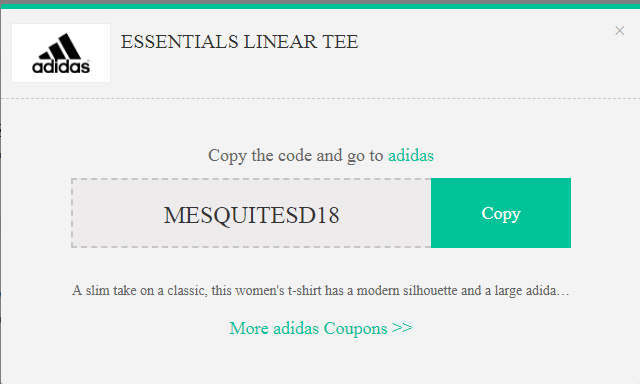The height and width of the screenshot is (384, 640).
Task: Click the adidas wordmark beneath the stripes
Action: click(61, 67)
